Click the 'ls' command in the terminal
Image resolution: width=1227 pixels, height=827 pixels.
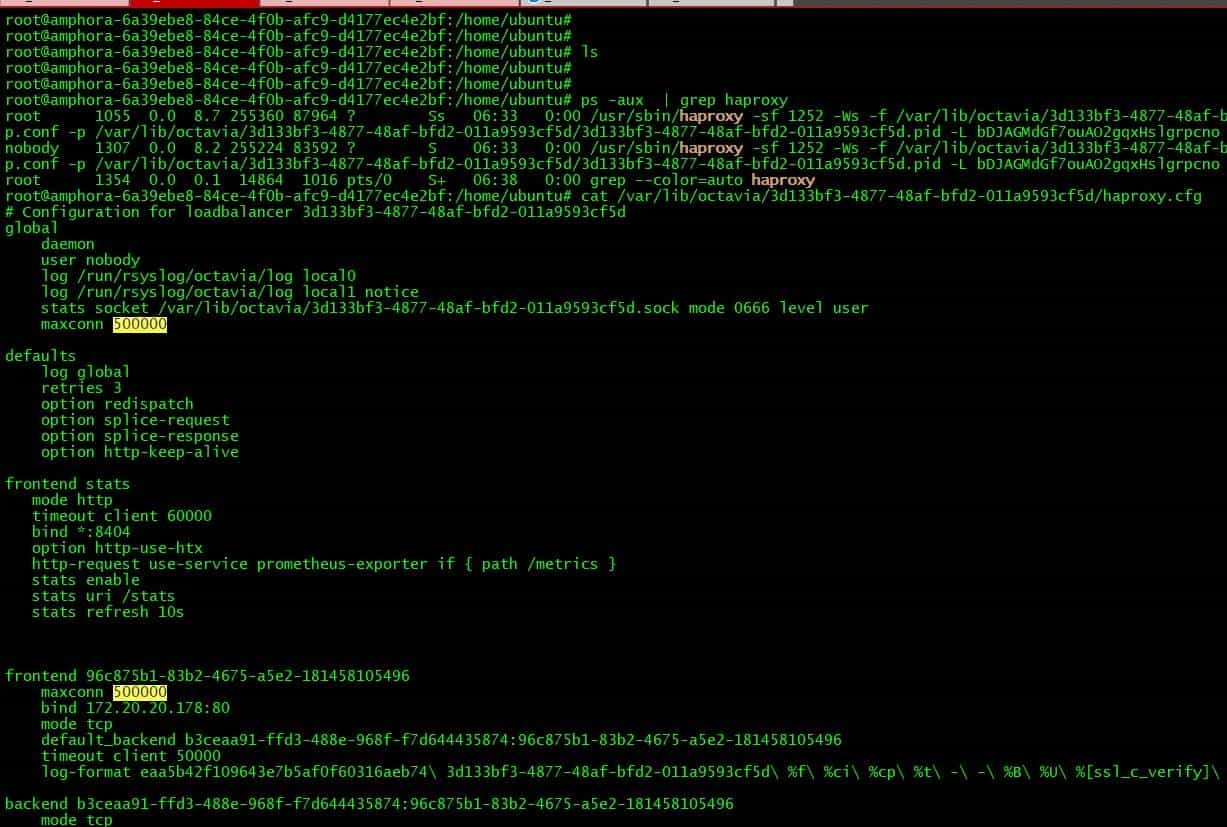point(589,52)
